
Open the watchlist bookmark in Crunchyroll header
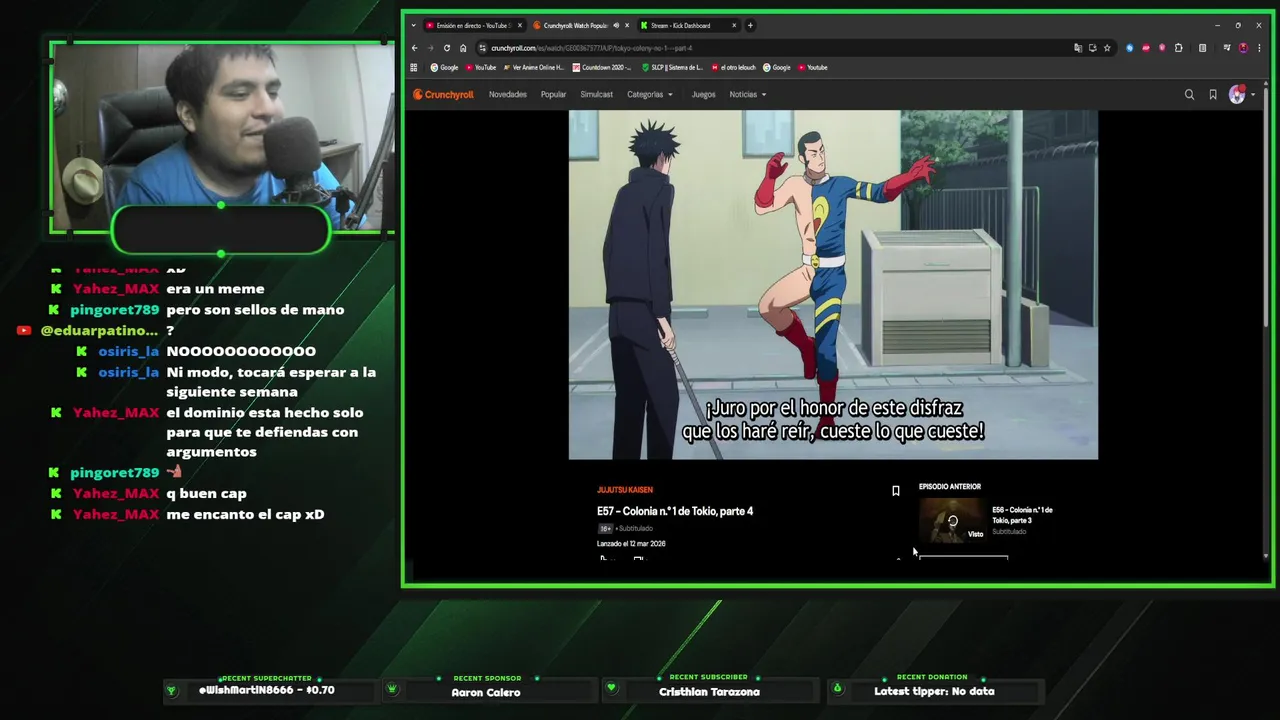pos(1213,95)
